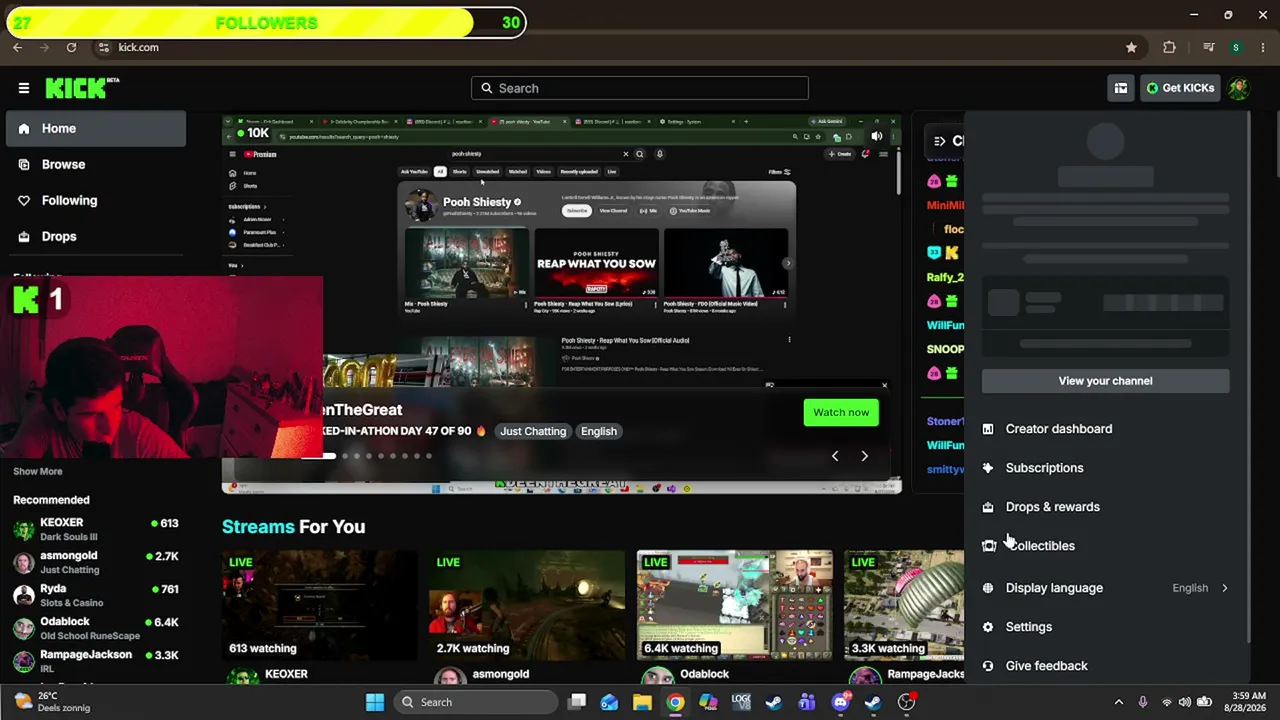Screen dimensions: 1280x720
Task: Open KEOXER stream thumbnail with 613 watching
Action: tap(319, 605)
